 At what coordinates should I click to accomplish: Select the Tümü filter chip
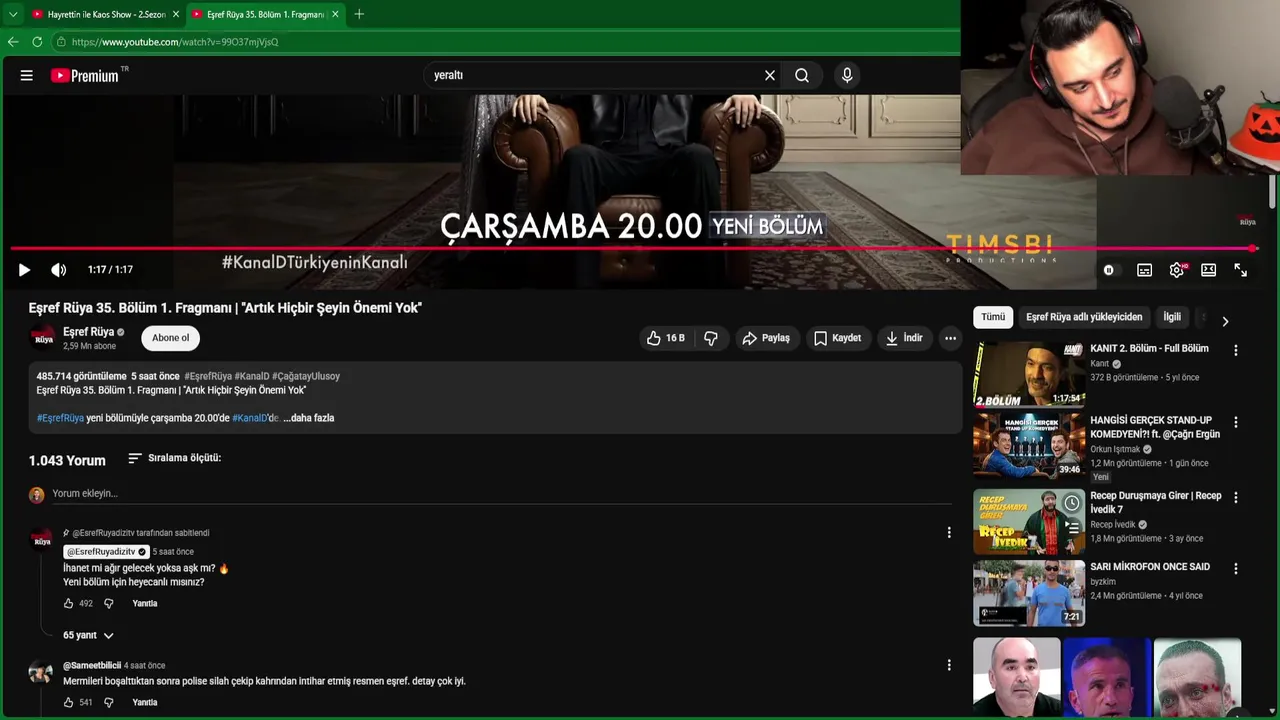[x=993, y=317]
